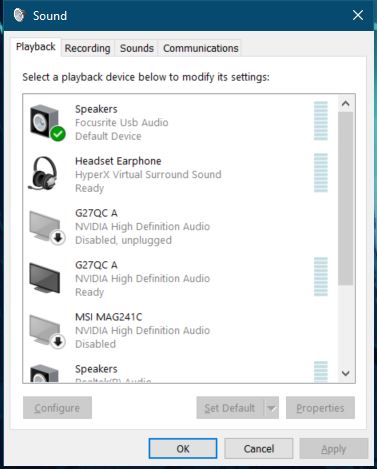
Task: Select the 'Focusrite Usb Audio' text
Action: tap(122, 123)
